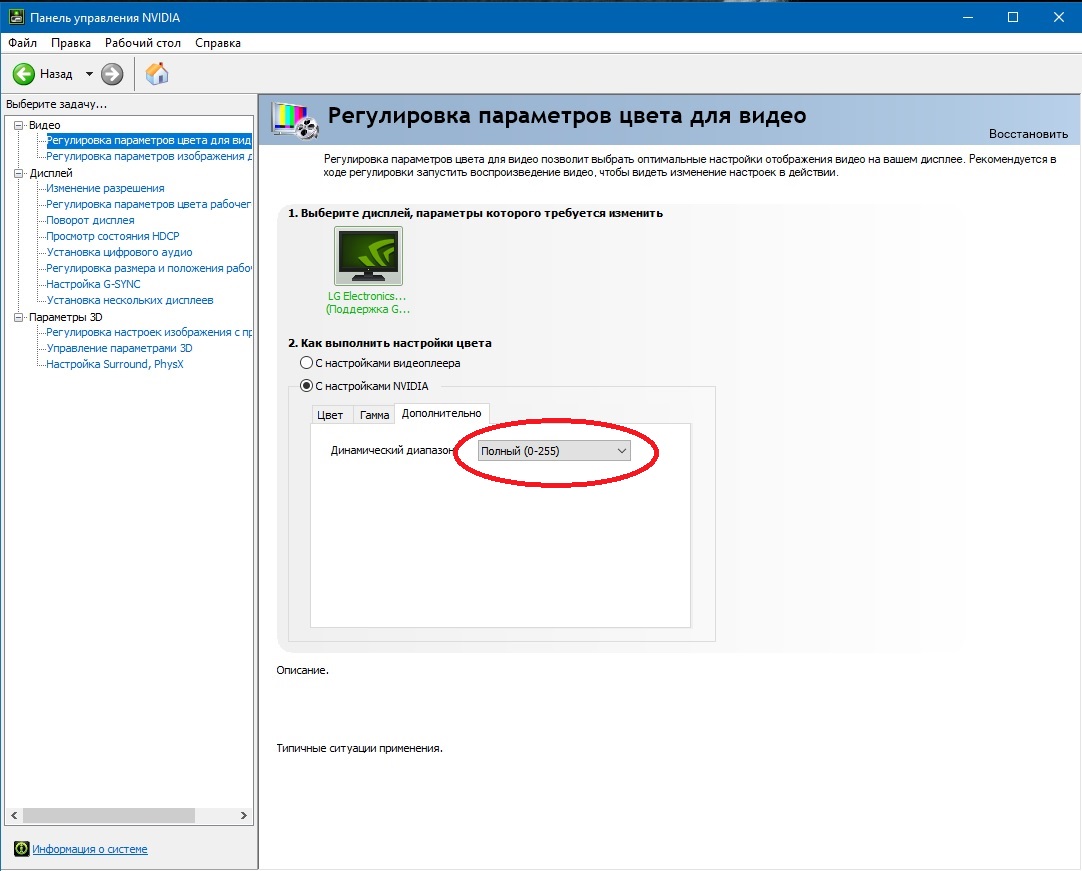Viewport: 1082px width, 871px height.
Task: Open Регулировка параметров цвета рабочего стола
Action: pos(148,204)
